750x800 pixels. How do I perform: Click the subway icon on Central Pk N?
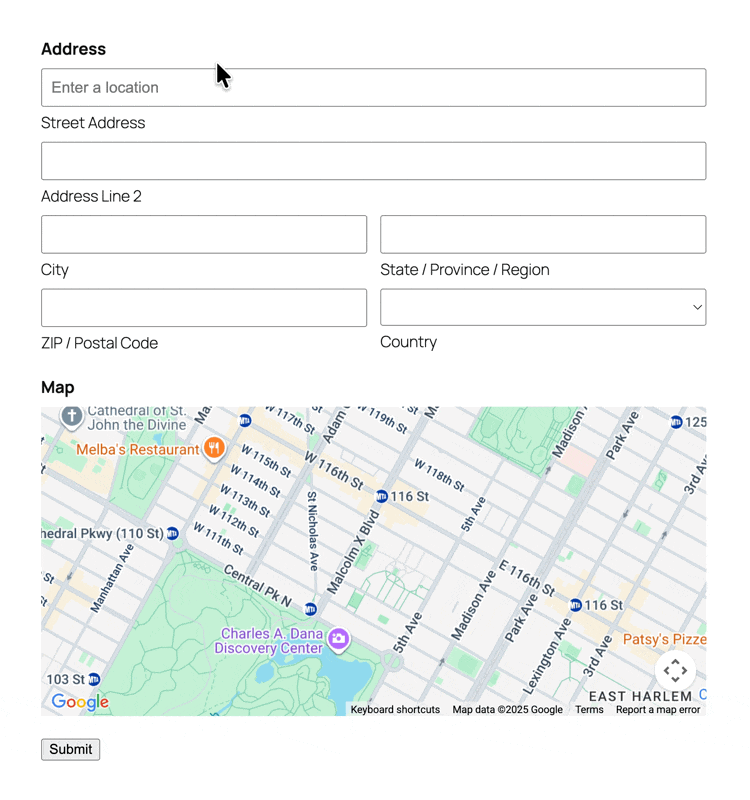coord(310,608)
